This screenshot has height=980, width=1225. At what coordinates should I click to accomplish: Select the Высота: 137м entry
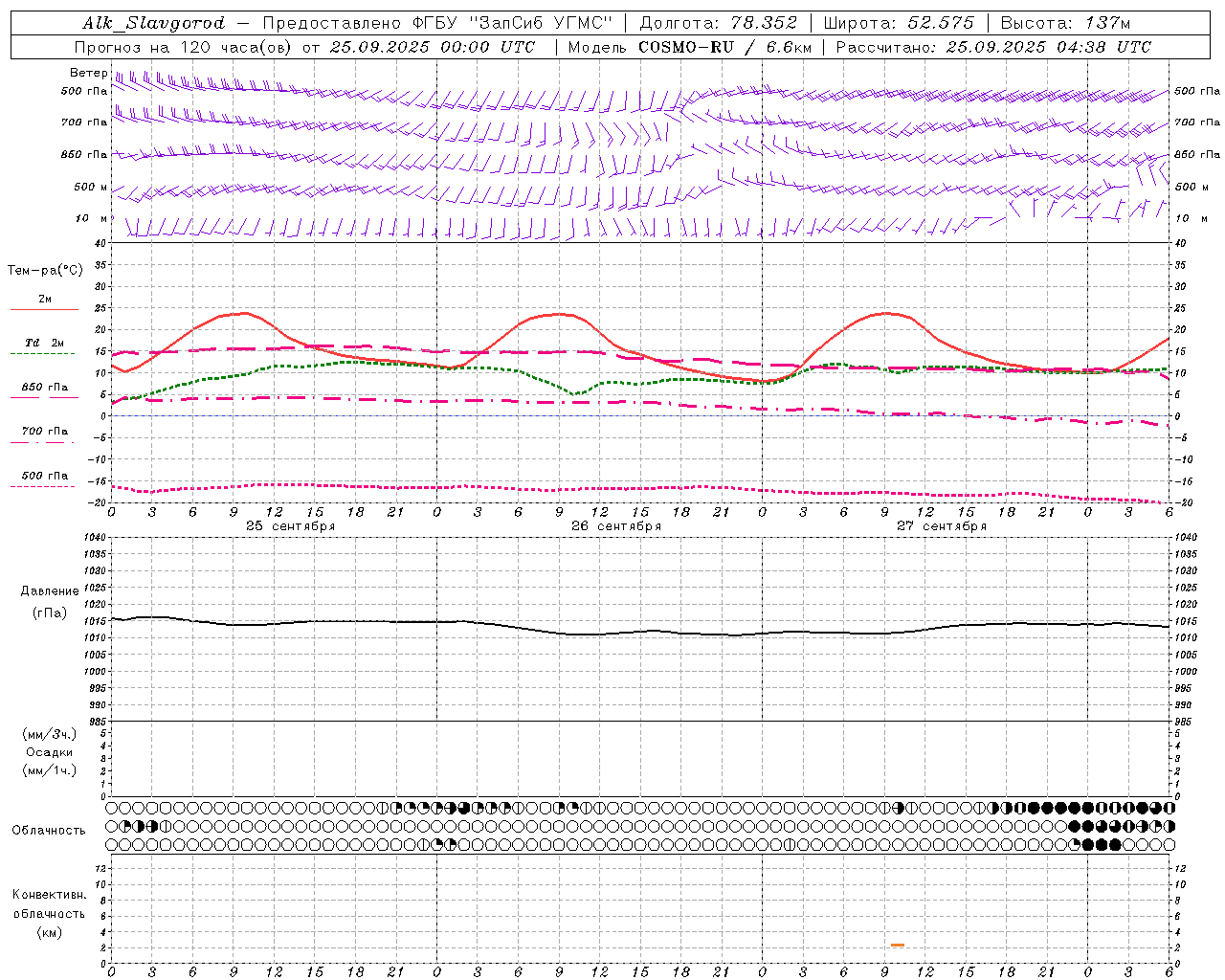[x=1065, y=23]
